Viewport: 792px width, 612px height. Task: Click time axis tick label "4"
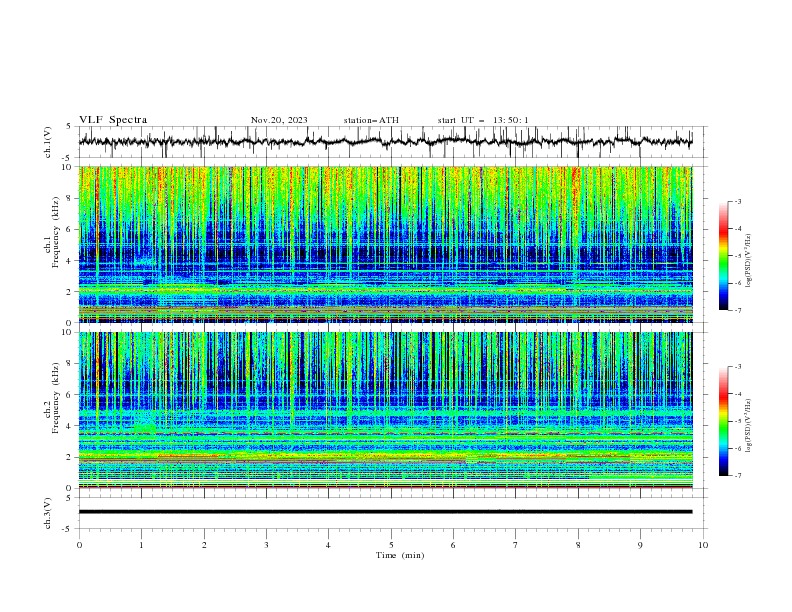[328, 545]
